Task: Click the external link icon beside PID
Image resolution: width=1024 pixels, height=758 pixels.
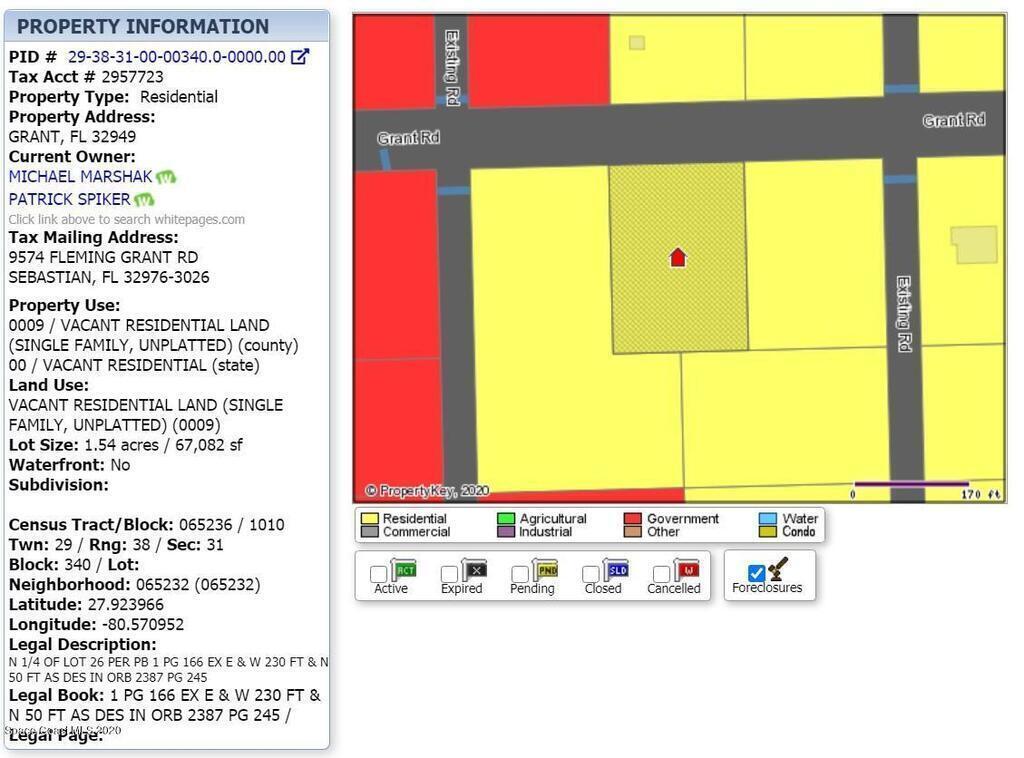Action: click(299, 57)
